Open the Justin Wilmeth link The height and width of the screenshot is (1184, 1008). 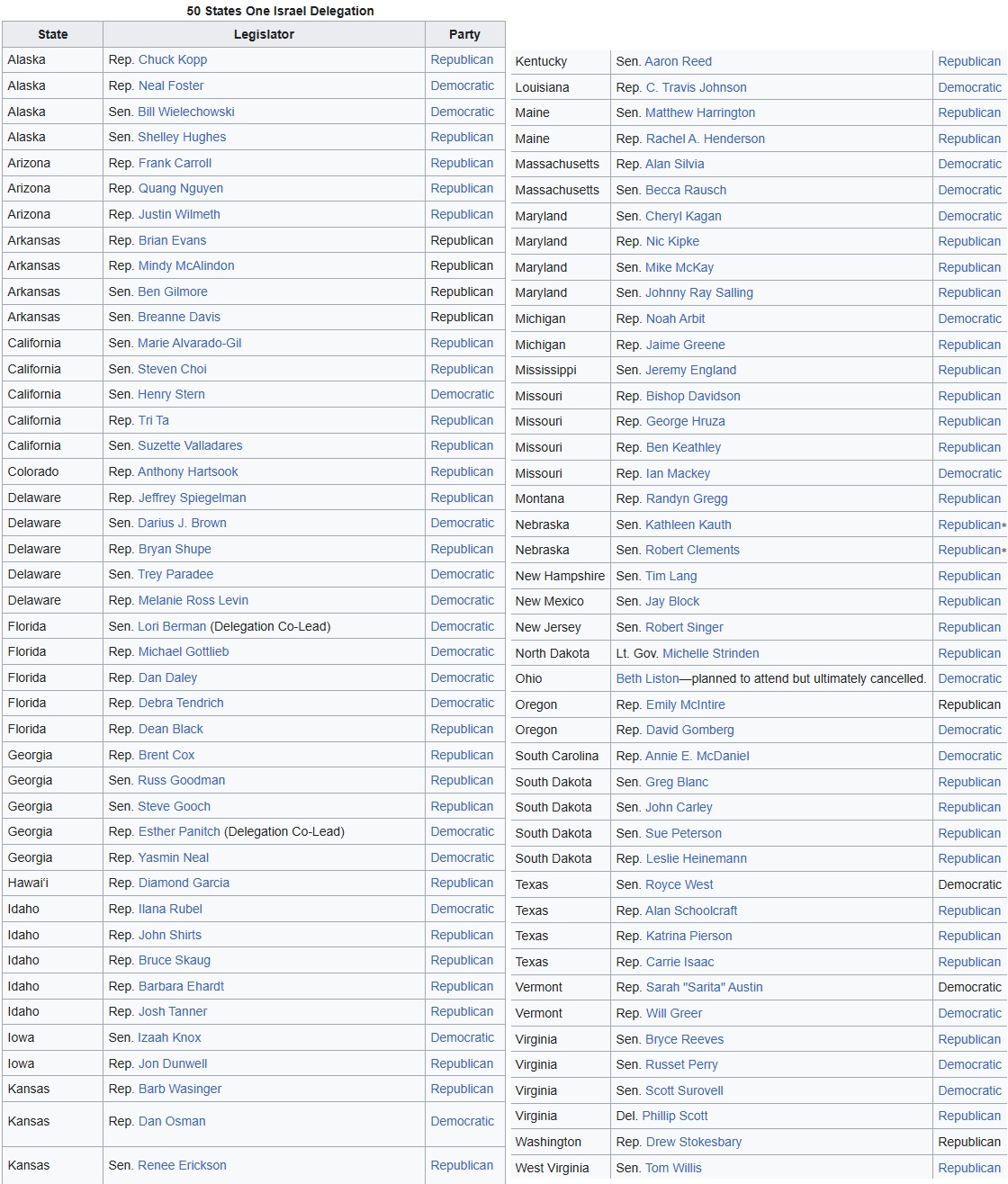point(179,214)
